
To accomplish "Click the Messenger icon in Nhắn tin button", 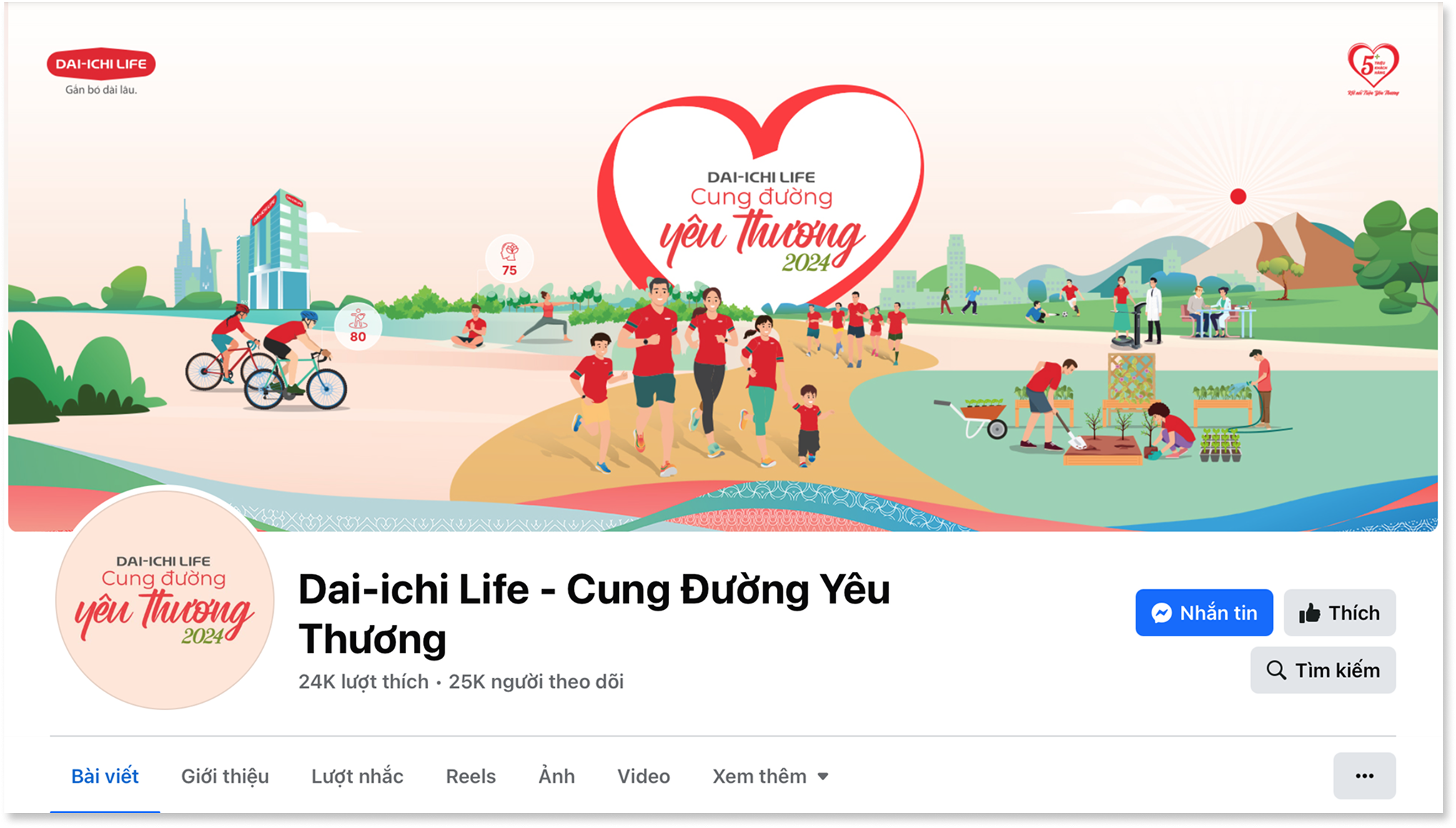I will [x=1162, y=613].
